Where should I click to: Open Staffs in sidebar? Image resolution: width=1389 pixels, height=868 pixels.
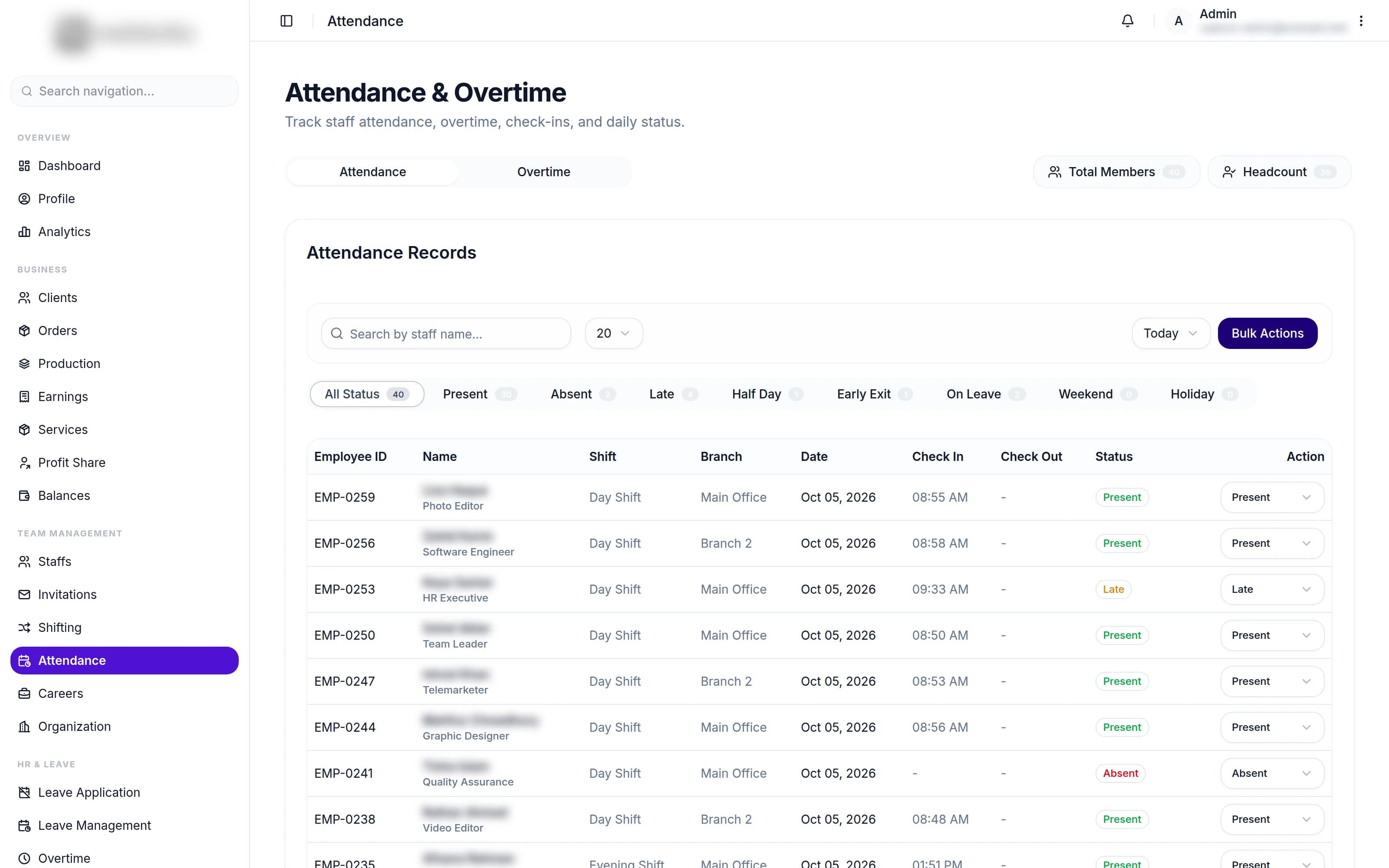coord(125,562)
